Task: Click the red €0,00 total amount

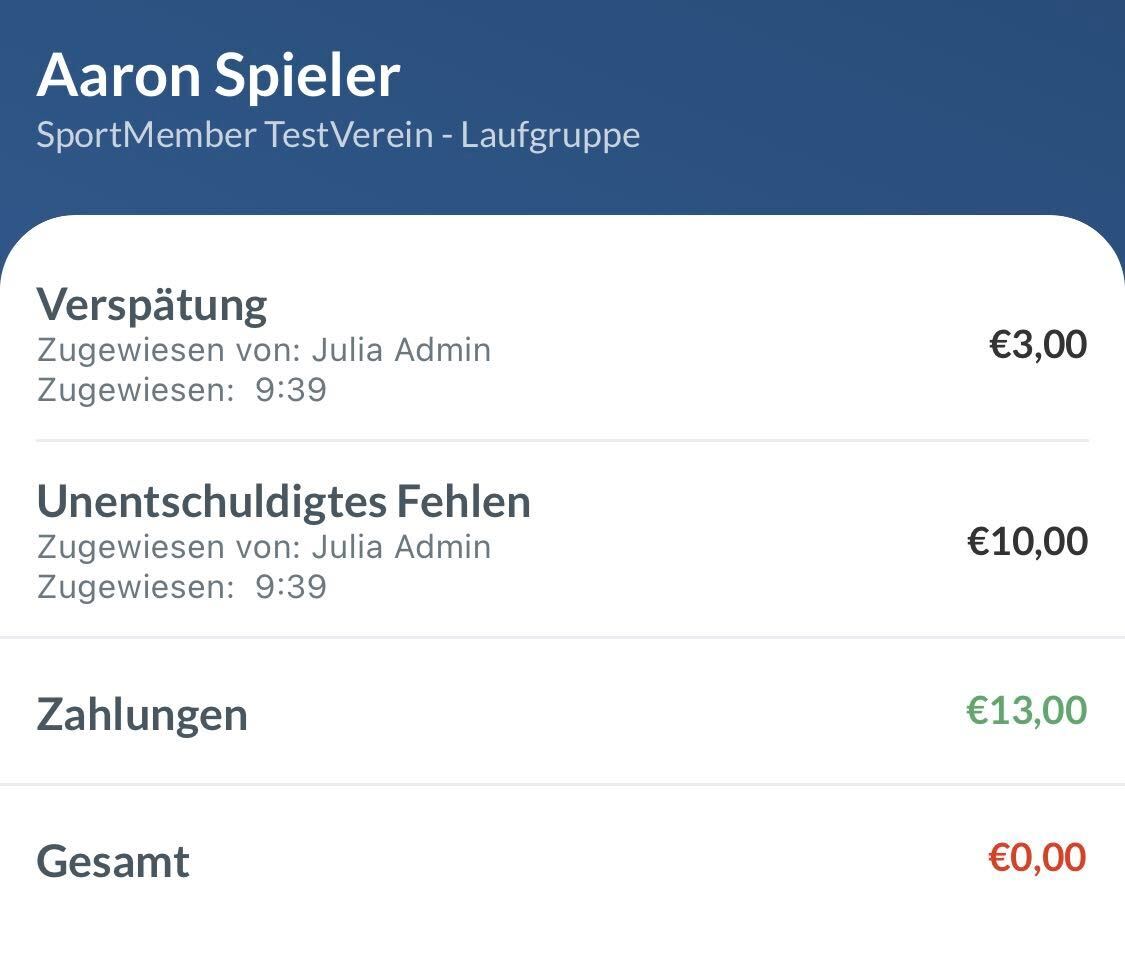Action: (1037, 857)
